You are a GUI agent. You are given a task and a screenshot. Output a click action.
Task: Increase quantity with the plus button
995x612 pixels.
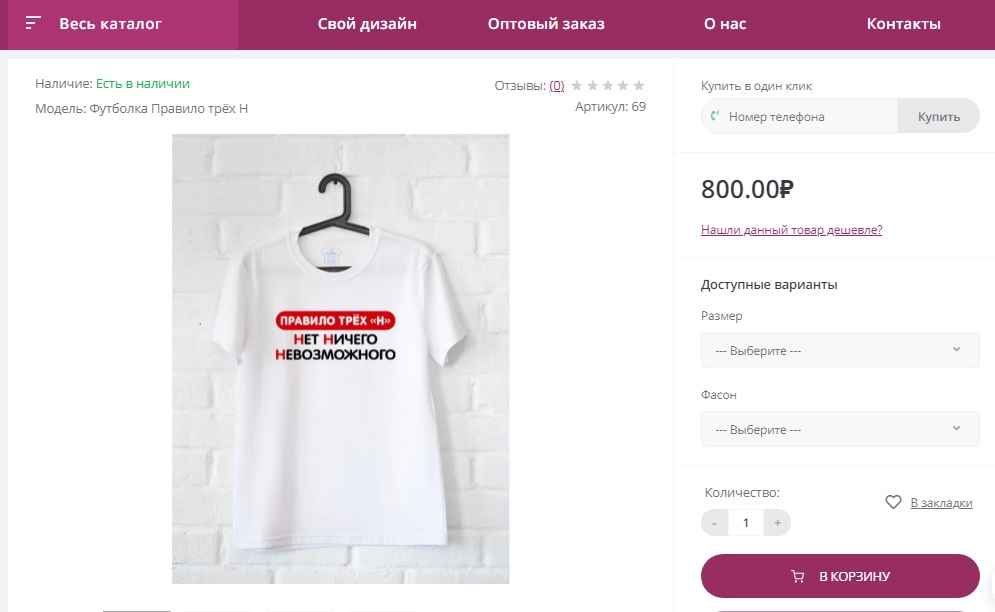(777, 522)
